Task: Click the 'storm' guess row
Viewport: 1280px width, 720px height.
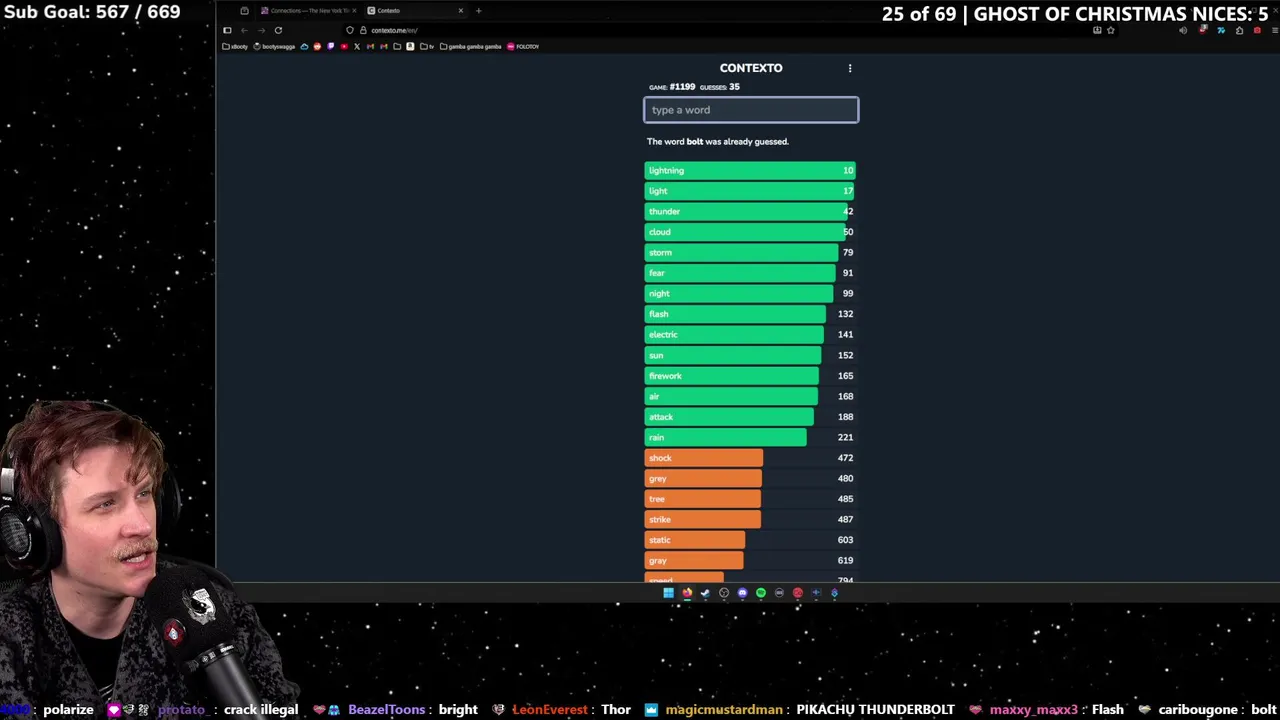Action: 750,252
